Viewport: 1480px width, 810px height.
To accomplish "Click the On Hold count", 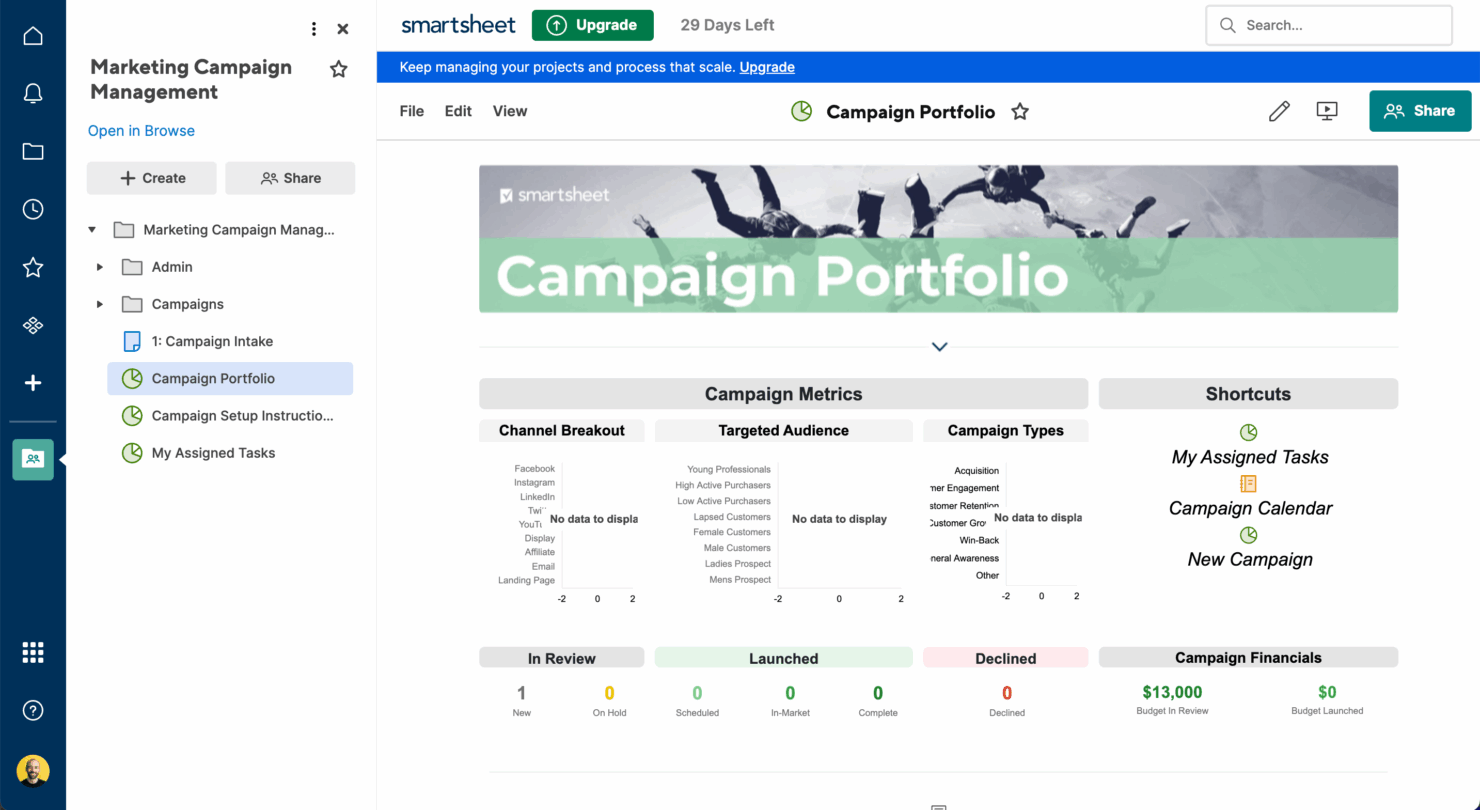I will [609, 693].
